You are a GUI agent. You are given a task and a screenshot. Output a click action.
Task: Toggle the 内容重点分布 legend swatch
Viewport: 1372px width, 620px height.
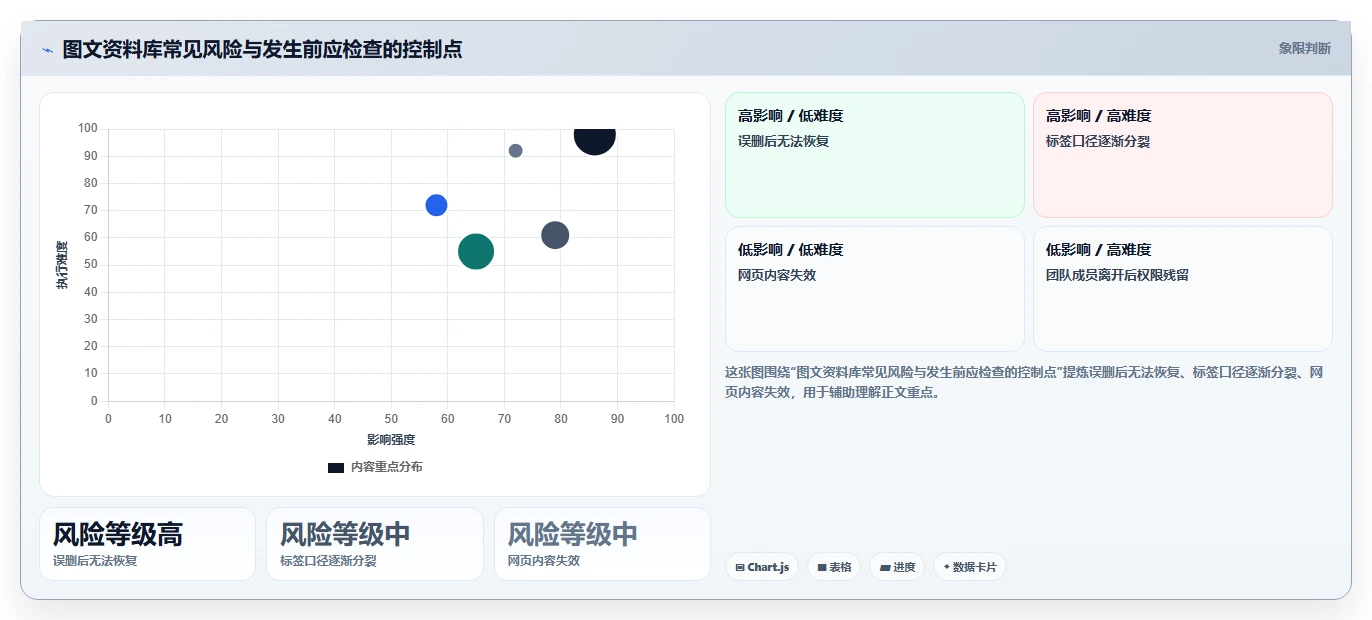point(336,467)
